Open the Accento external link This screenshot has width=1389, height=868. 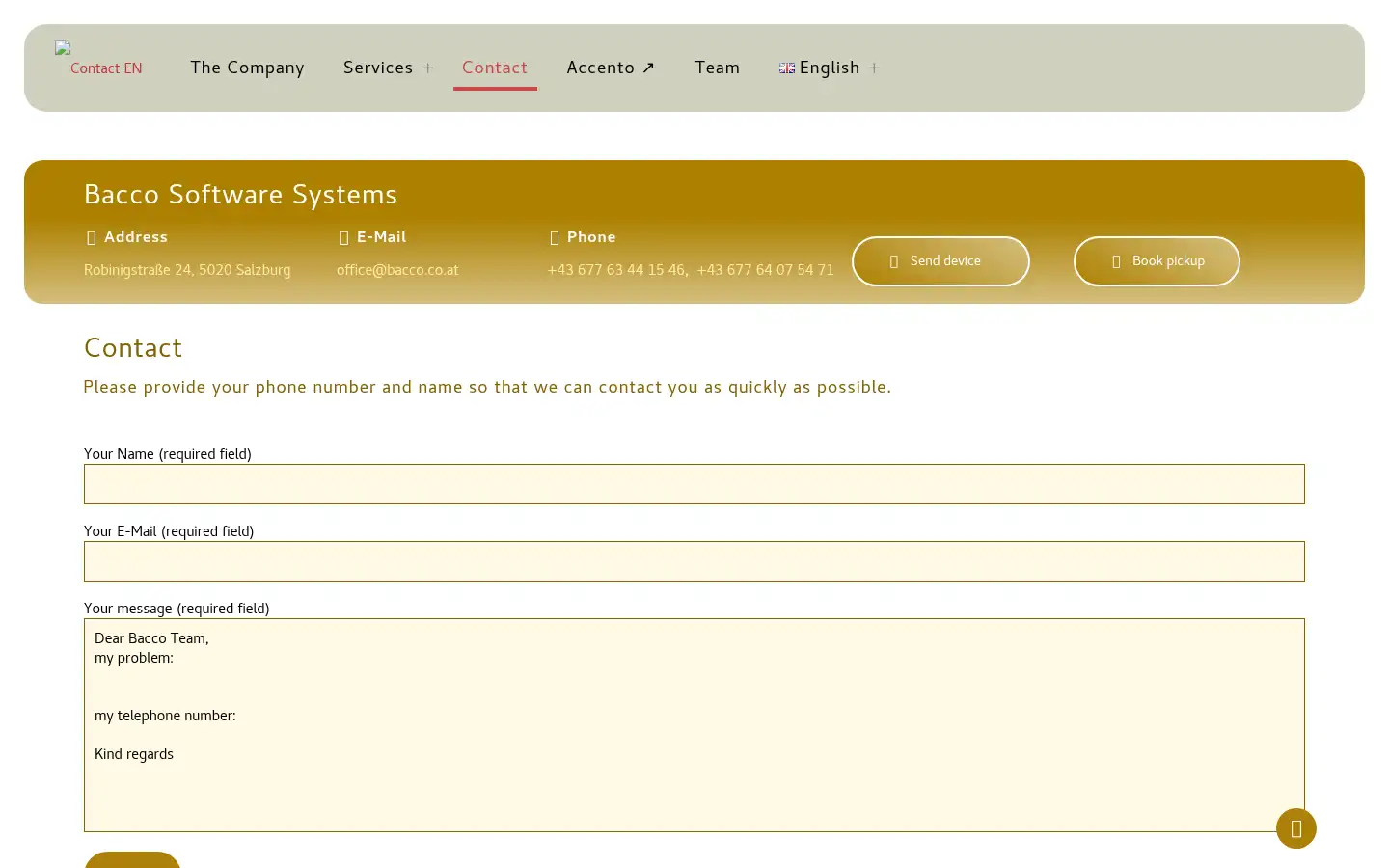(611, 68)
